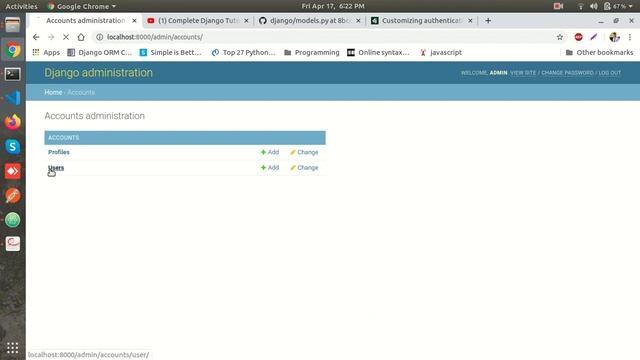Click Change for Profiles
Screen dimensions: 640x360
pos(304,152)
